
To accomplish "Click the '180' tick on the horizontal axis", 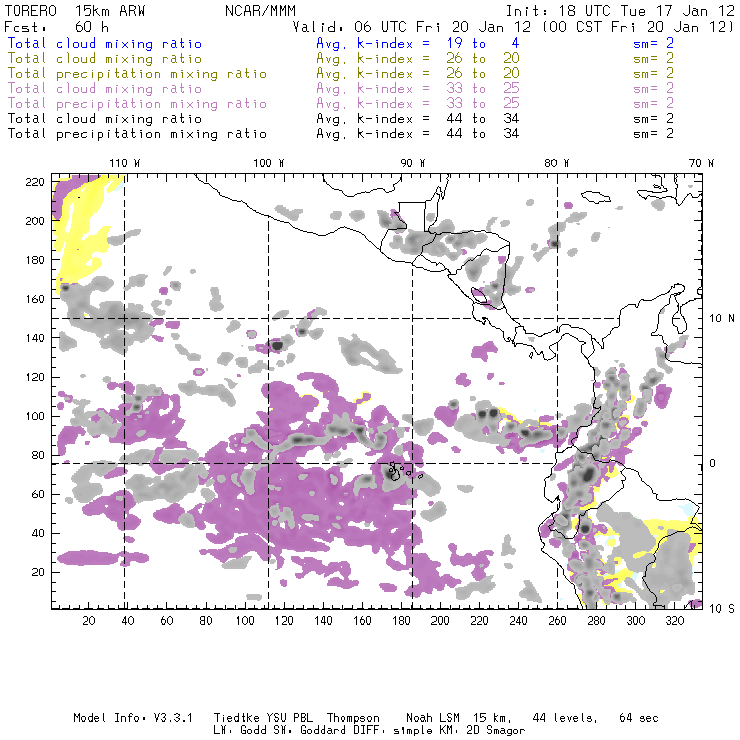I will coord(401,621).
